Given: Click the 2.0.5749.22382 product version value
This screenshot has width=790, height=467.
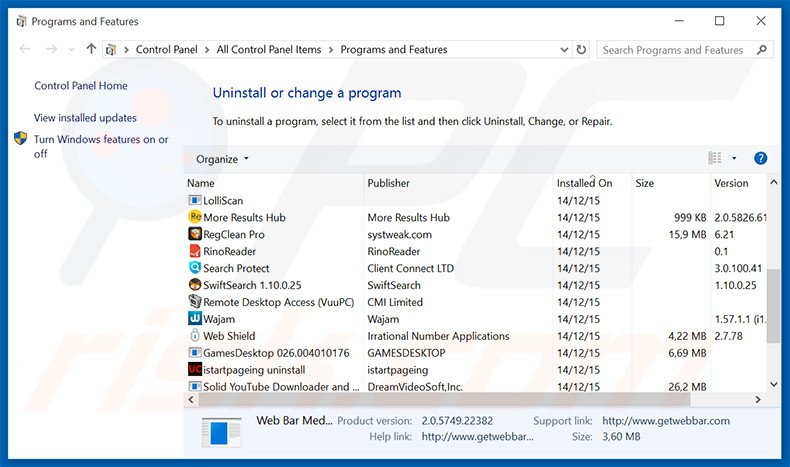Looking at the screenshot, I should [457, 421].
